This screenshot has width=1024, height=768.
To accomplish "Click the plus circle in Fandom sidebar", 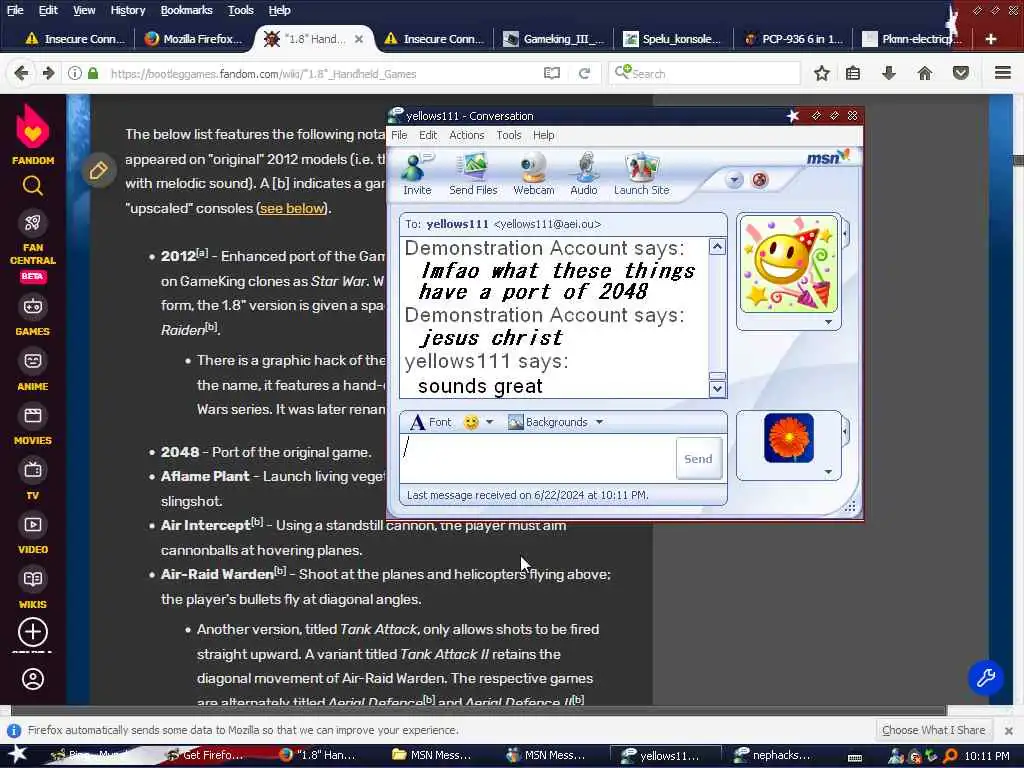I will click(x=33, y=632).
